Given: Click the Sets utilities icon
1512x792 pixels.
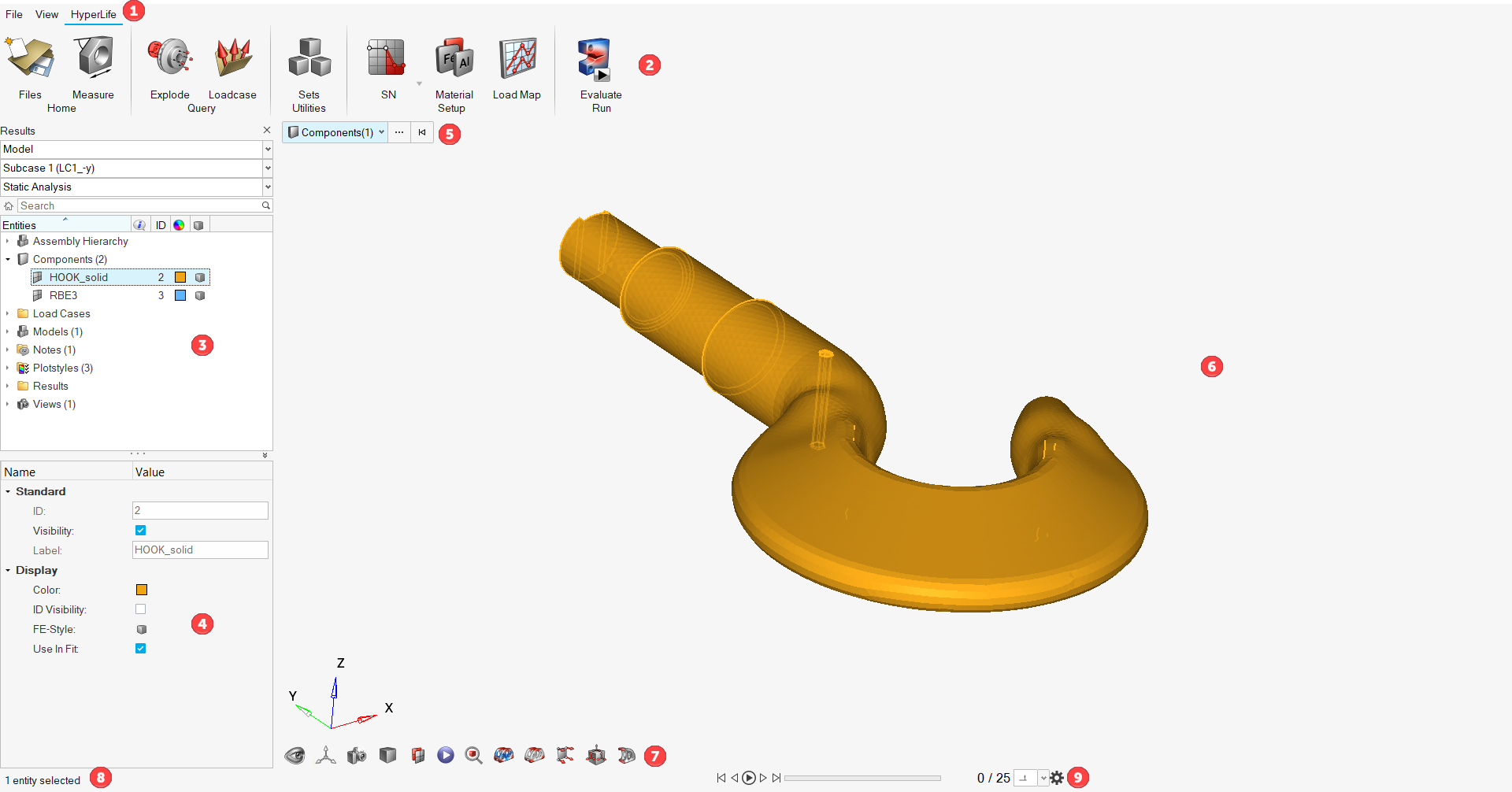Looking at the screenshot, I should click(309, 60).
